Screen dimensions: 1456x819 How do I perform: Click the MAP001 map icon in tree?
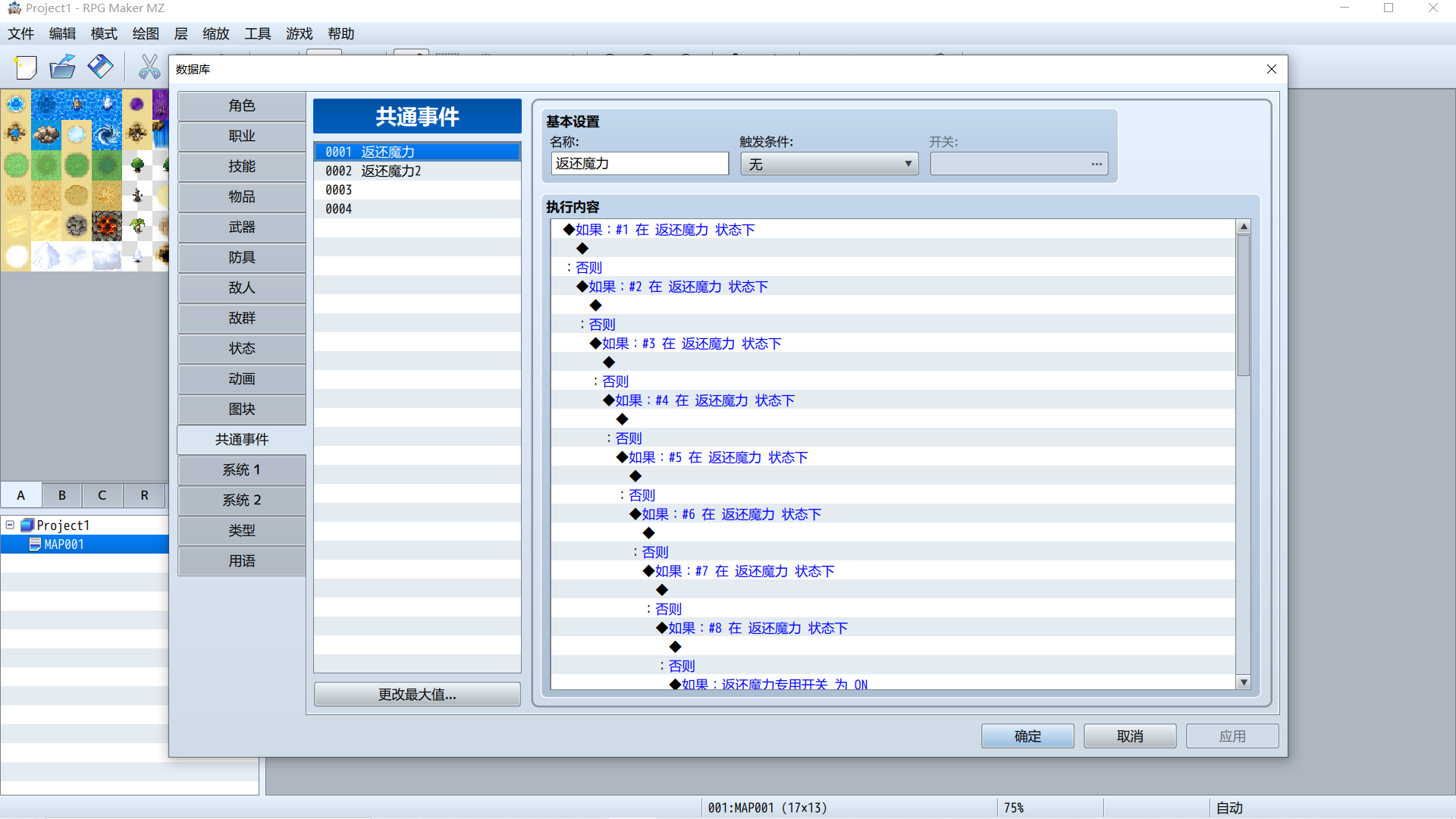[35, 544]
